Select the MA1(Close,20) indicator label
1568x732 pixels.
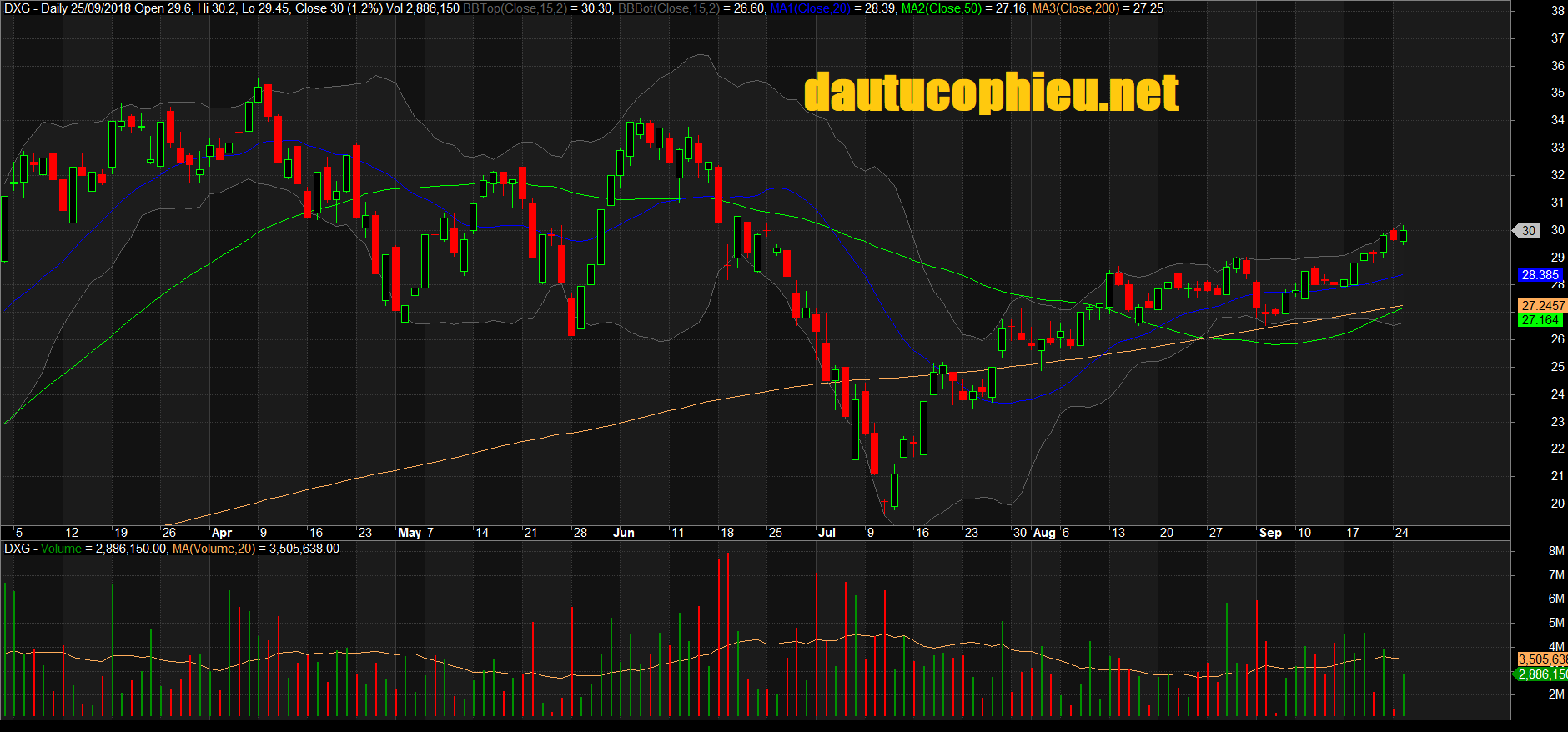point(810,8)
